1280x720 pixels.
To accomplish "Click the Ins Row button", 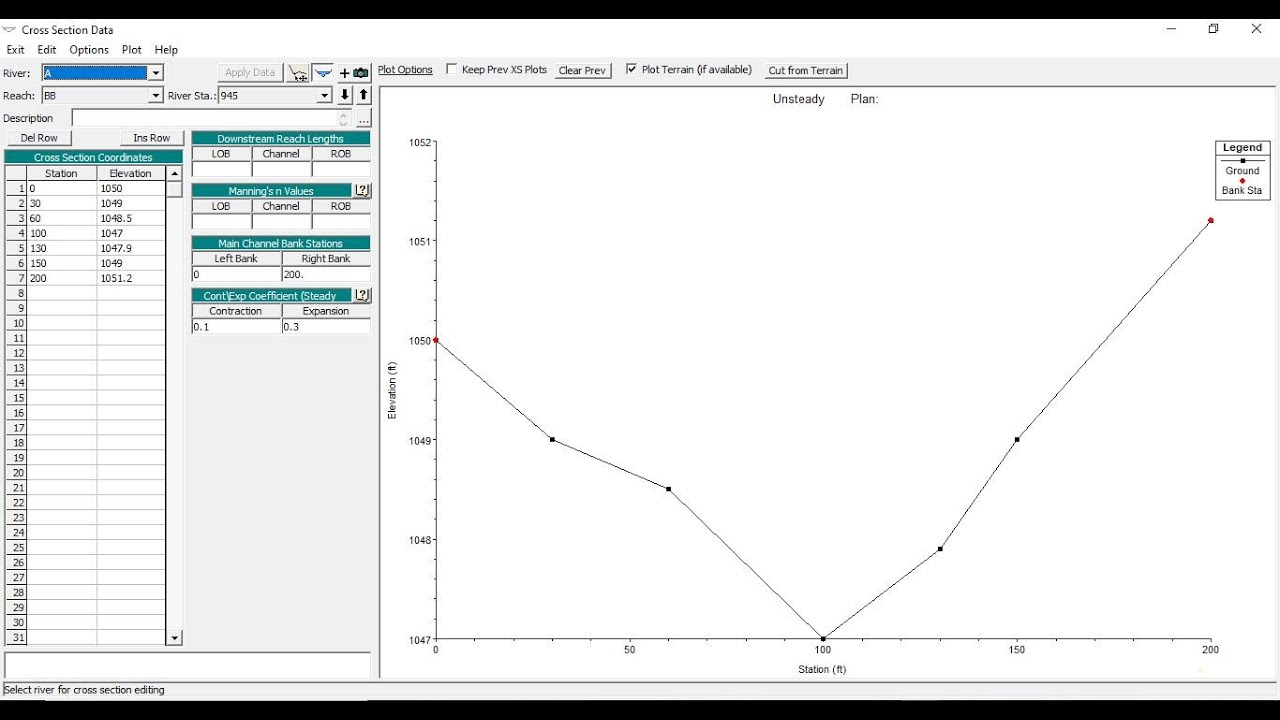I will pyautogui.click(x=152, y=138).
